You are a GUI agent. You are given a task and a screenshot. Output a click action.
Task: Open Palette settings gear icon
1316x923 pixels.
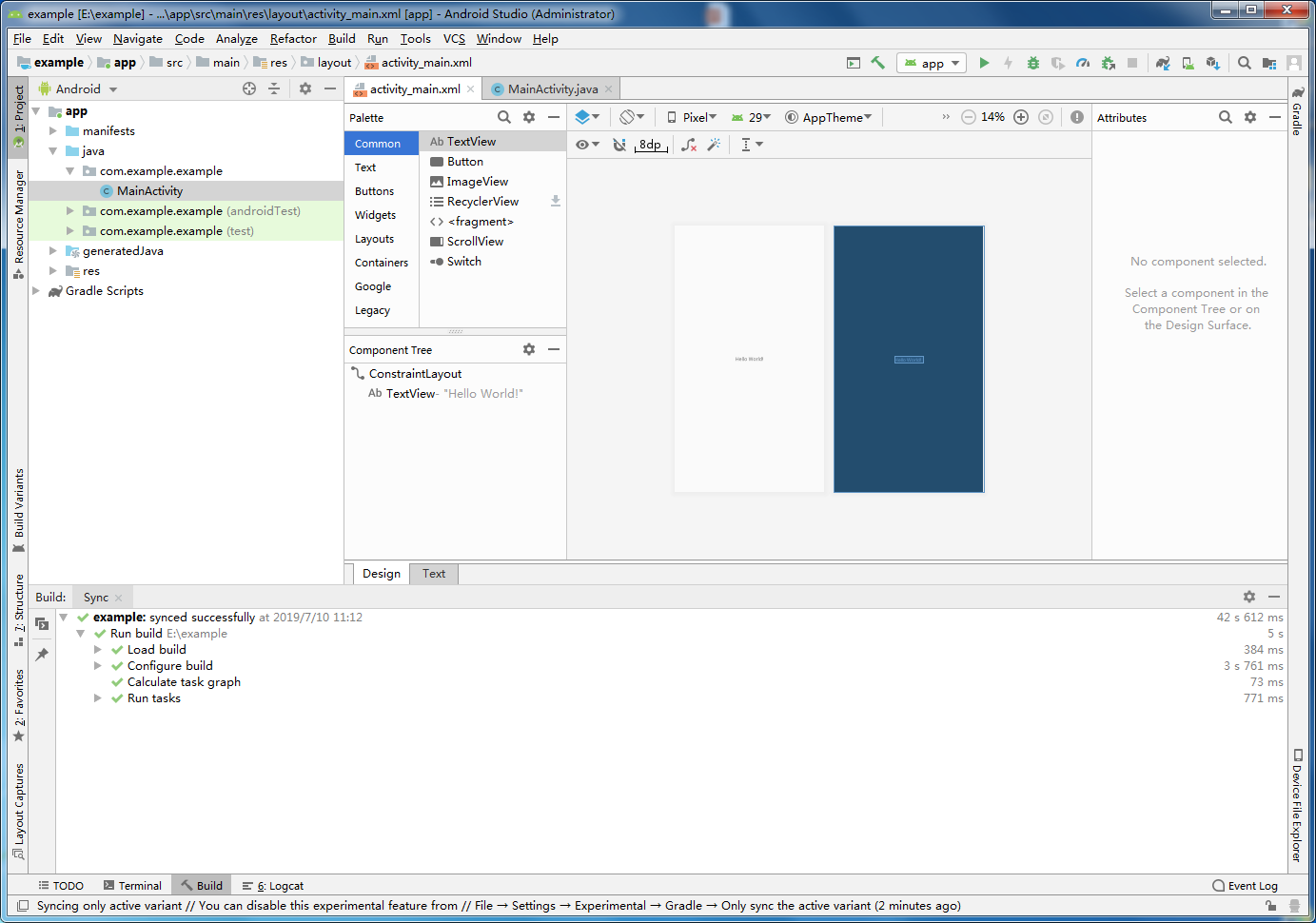(x=529, y=117)
